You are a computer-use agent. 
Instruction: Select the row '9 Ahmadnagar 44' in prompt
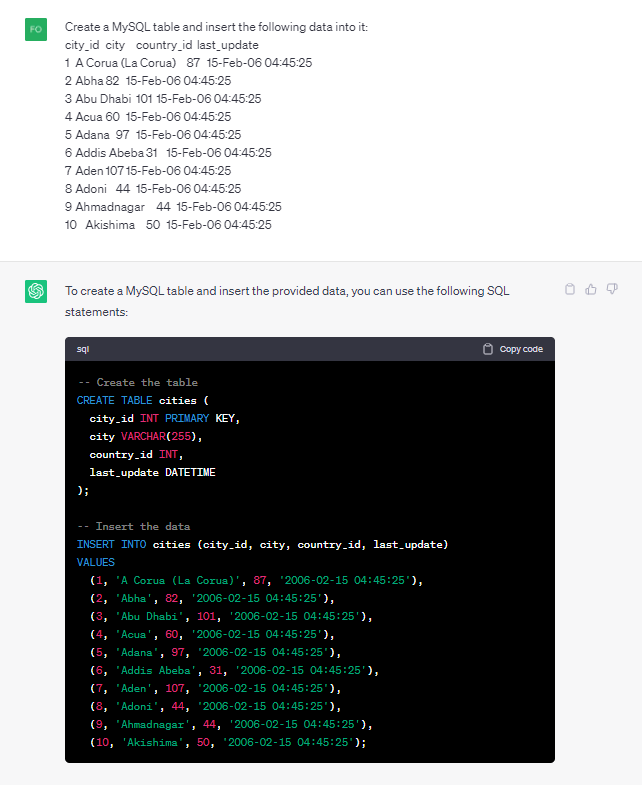[x=173, y=207]
